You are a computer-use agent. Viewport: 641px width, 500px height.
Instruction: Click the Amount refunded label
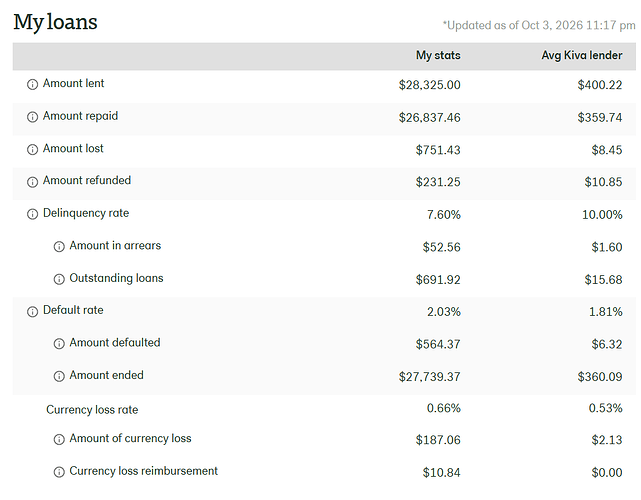click(87, 180)
